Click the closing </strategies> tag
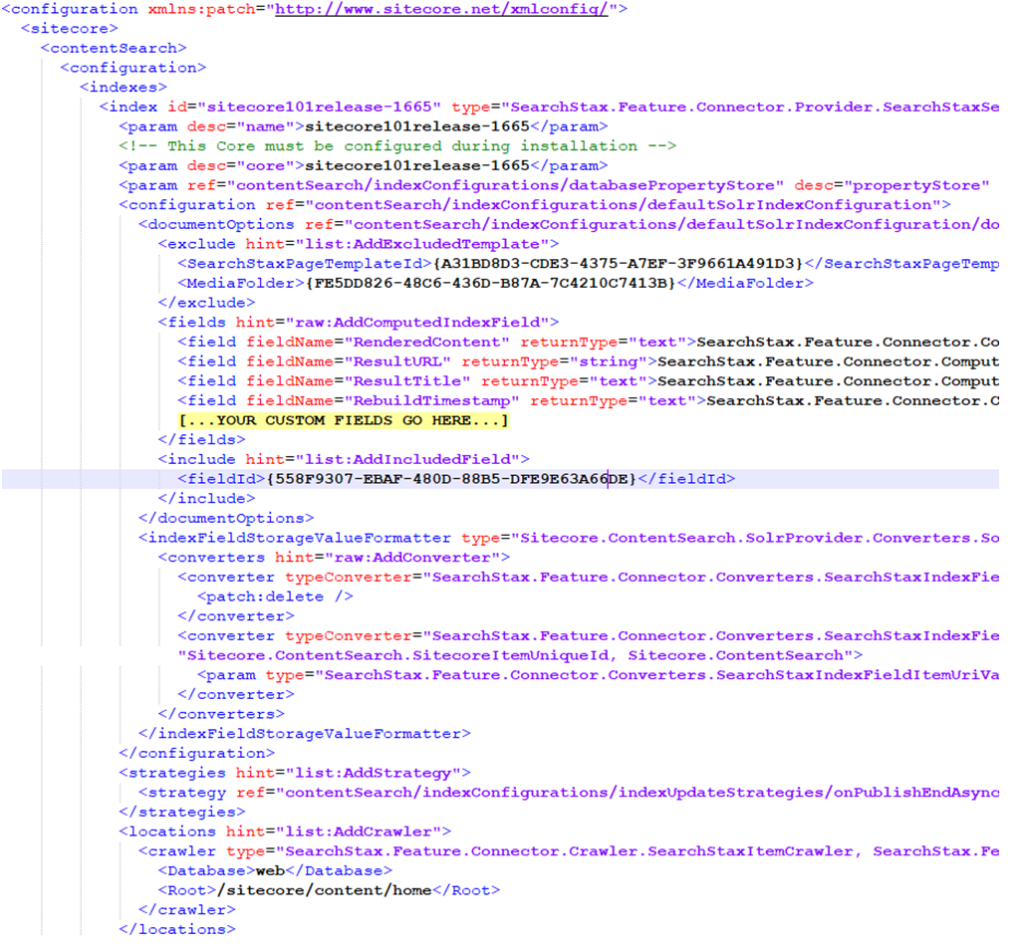1024x948 pixels. pos(182,812)
